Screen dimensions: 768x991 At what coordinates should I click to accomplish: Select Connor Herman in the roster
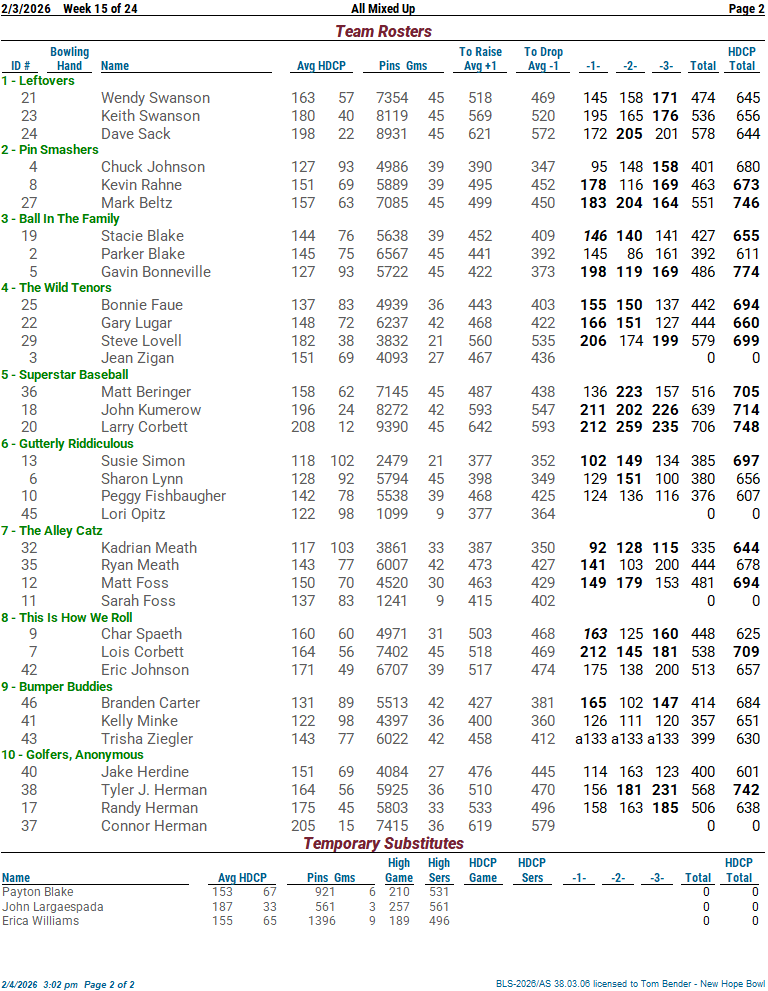click(x=154, y=826)
